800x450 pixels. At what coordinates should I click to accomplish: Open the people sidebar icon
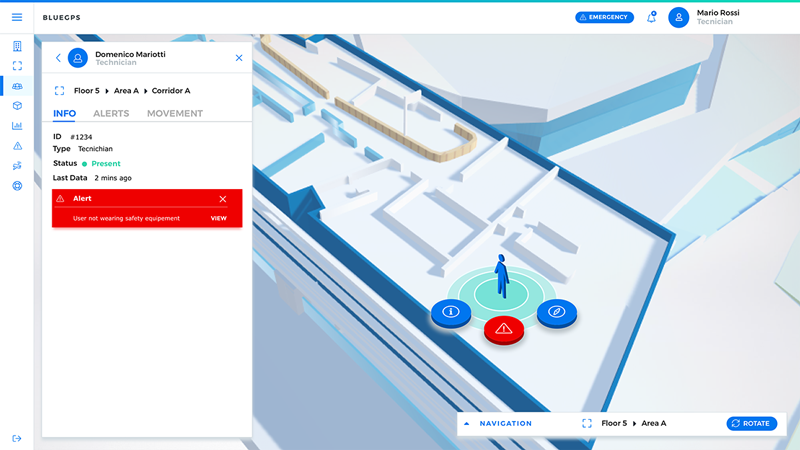click(17, 86)
